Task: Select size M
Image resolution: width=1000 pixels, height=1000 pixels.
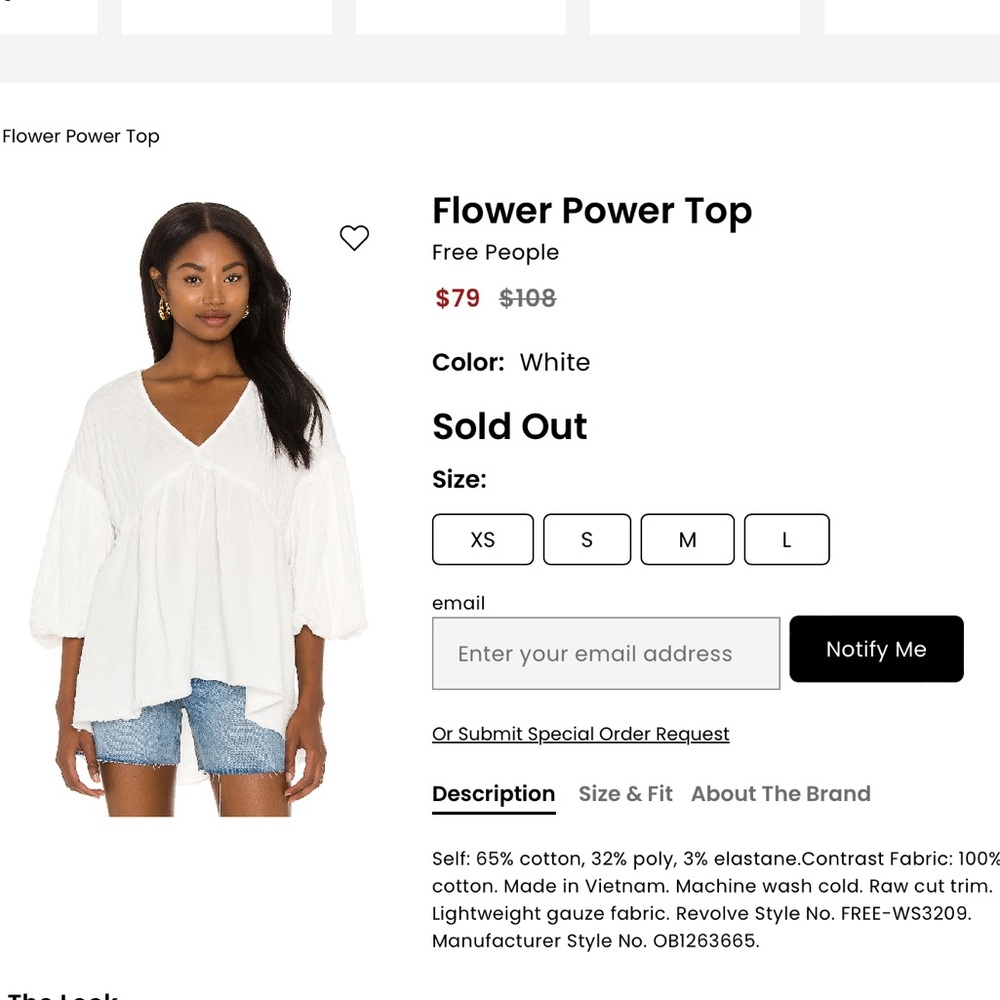Action: coord(687,539)
